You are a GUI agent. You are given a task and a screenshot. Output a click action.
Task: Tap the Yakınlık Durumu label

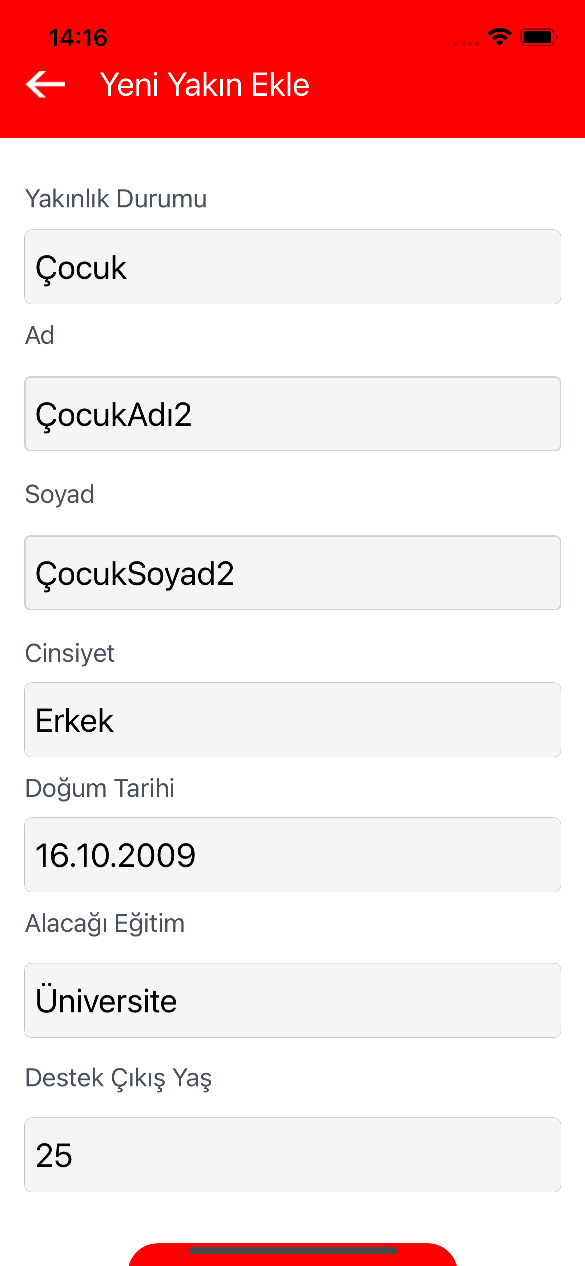[x=116, y=199]
